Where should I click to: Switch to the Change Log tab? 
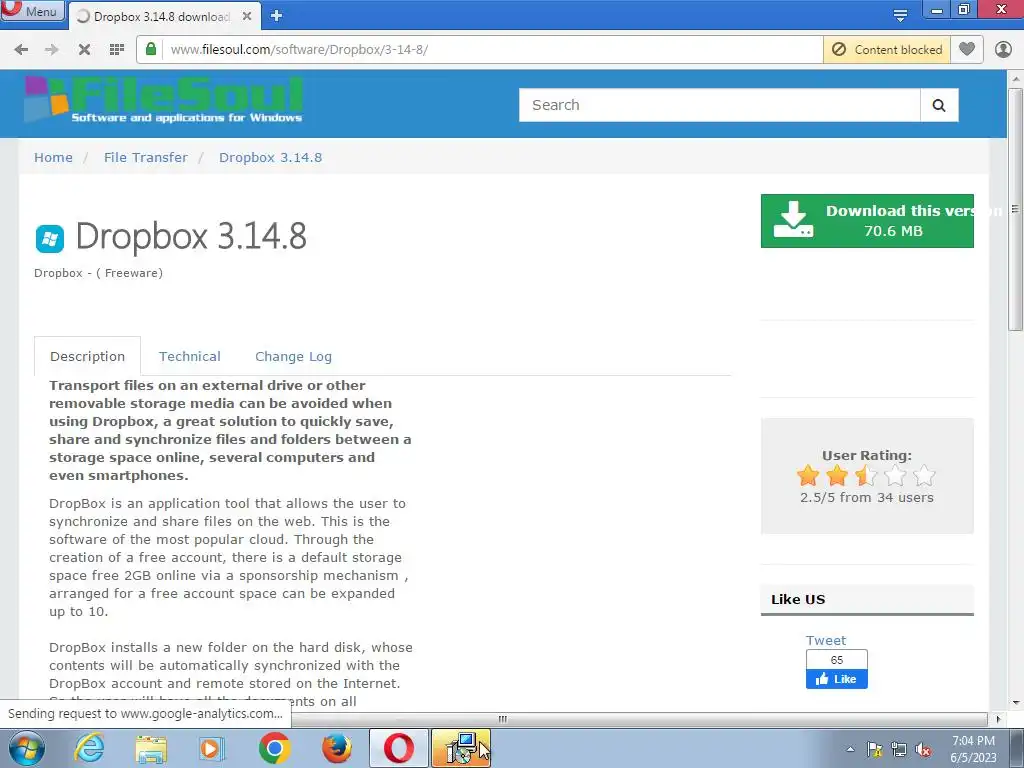pos(293,357)
